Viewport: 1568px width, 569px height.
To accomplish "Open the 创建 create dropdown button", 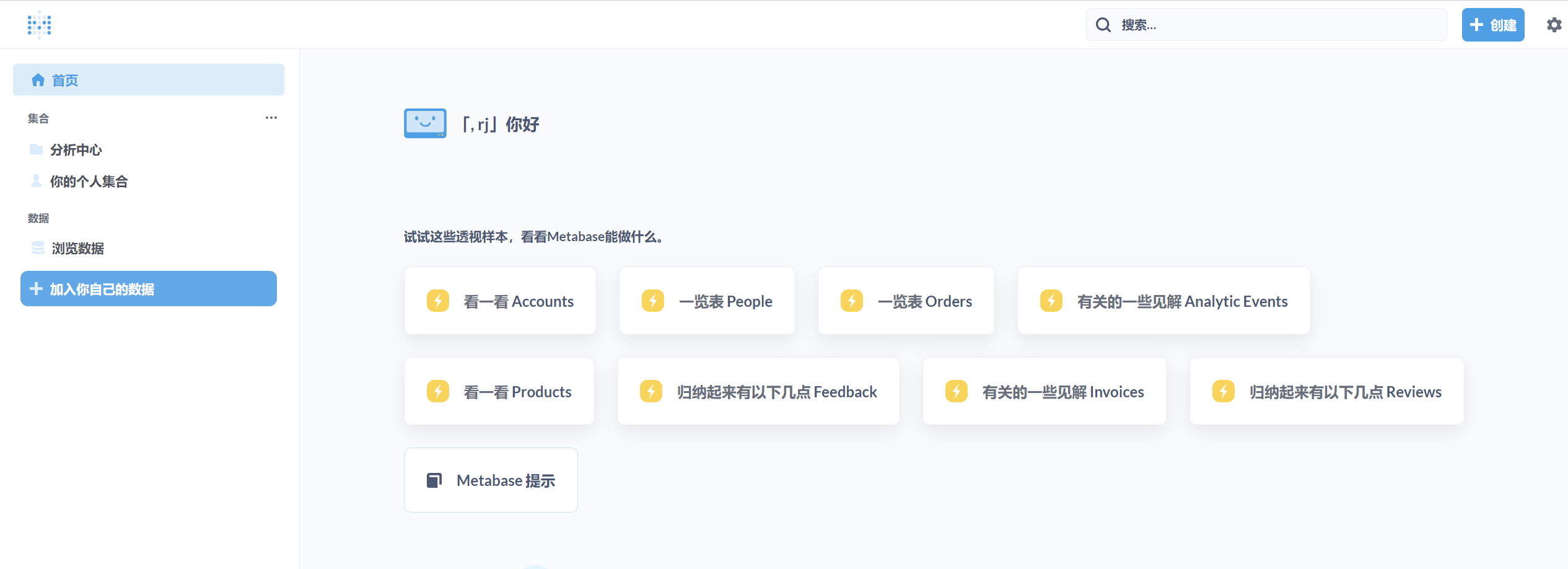I will [1492, 25].
